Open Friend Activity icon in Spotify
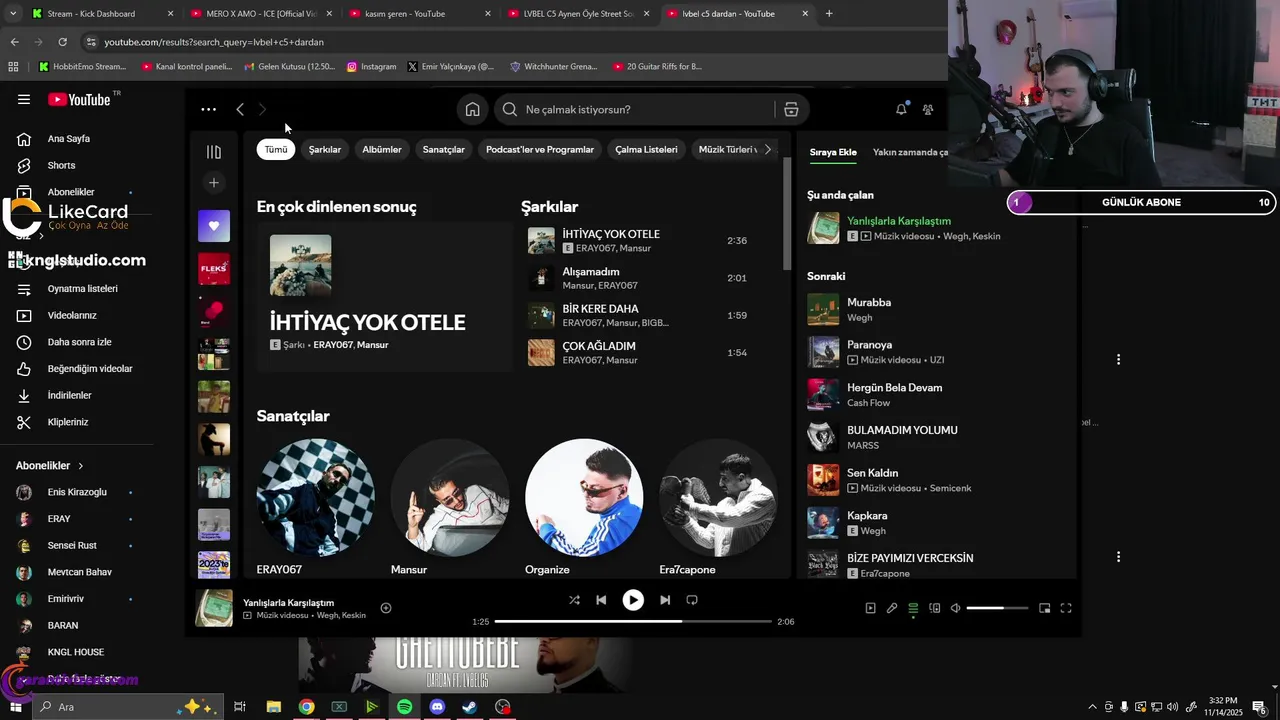 coord(928,109)
